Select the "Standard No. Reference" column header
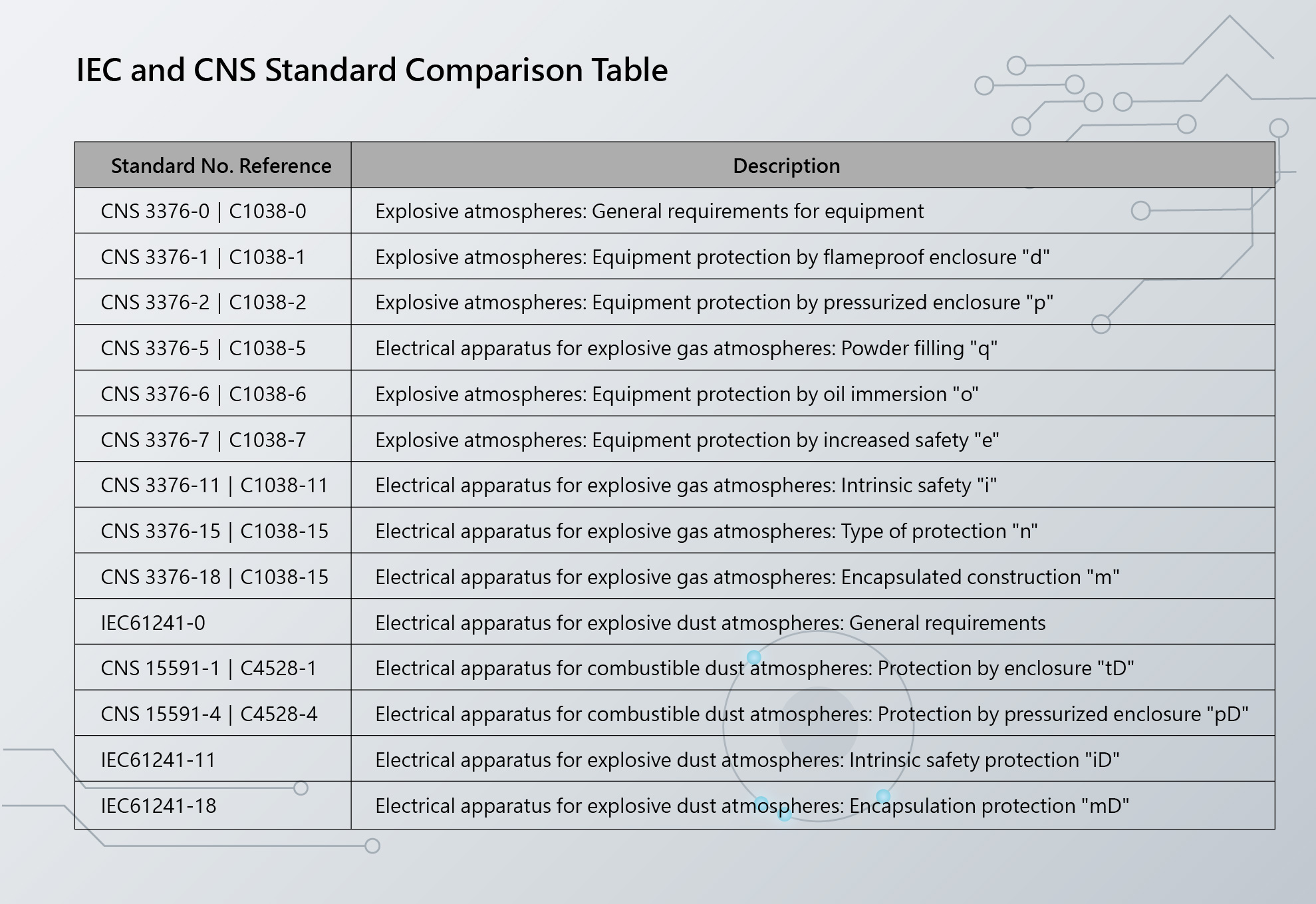The width and height of the screenshot is (1316, 904). pyautogui.click(x=221, y=166)
